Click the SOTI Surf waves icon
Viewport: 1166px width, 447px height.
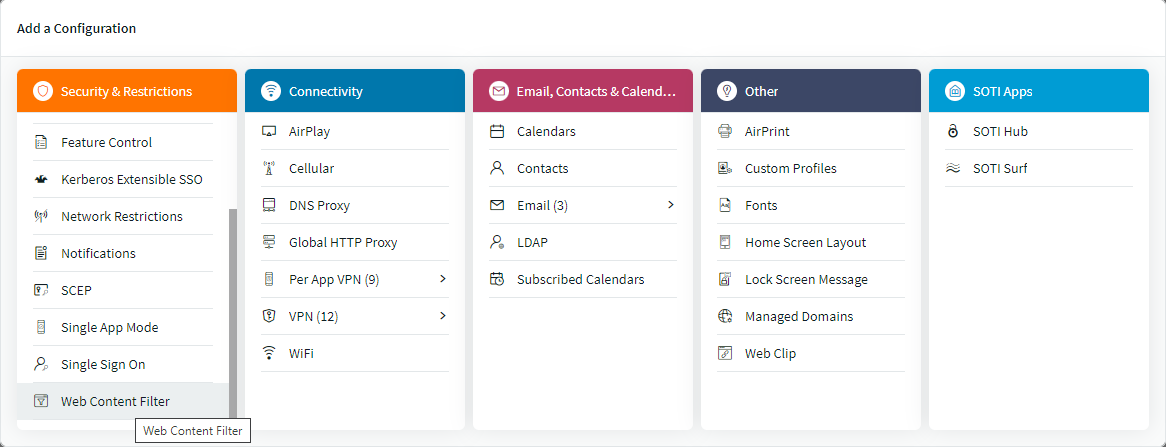953,168
